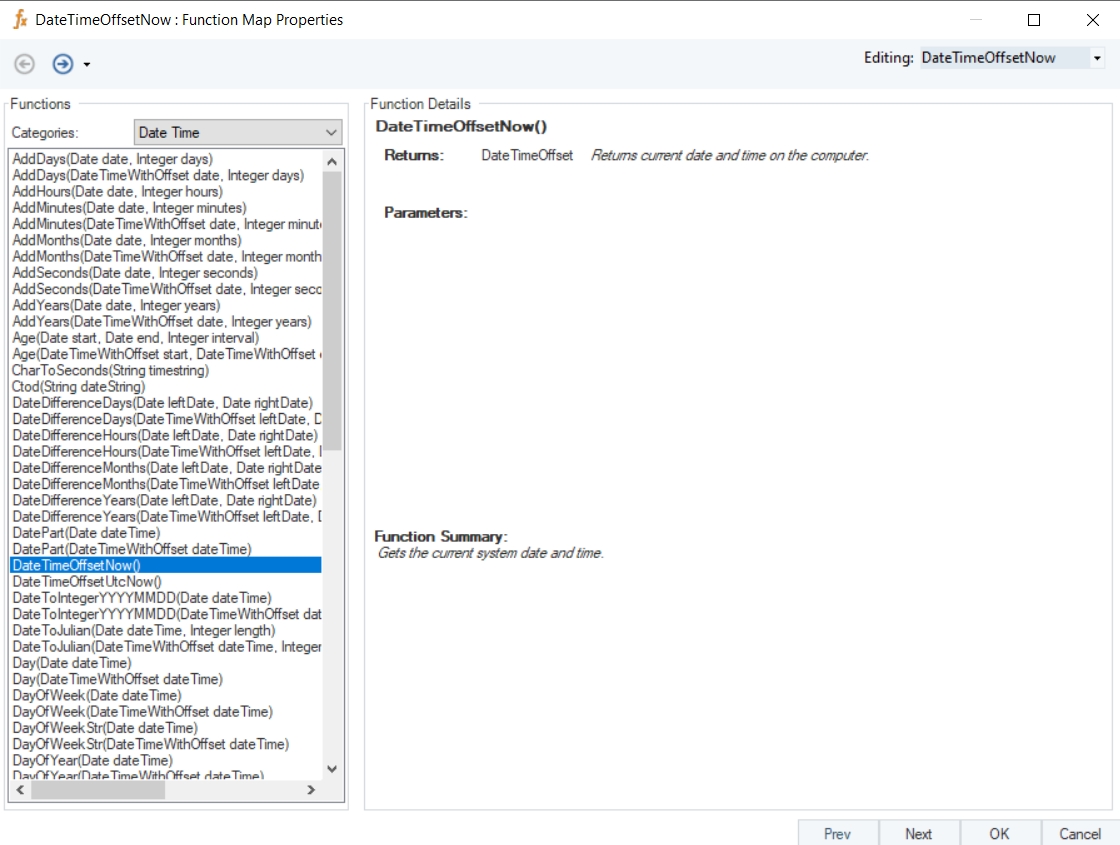Select DateDifferenceHours(Date leftDate, Date rightDate)

(x=166, y=435)
